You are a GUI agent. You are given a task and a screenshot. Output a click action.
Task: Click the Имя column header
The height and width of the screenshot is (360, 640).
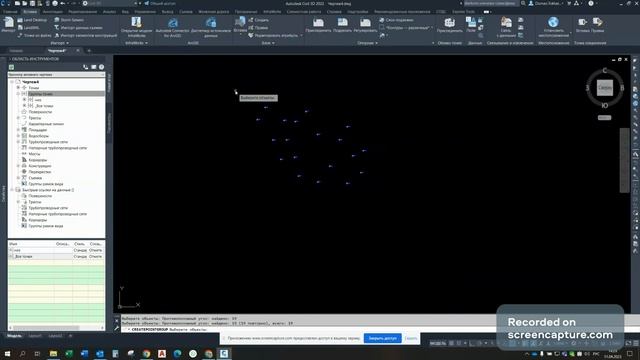[x=31, y=244]
